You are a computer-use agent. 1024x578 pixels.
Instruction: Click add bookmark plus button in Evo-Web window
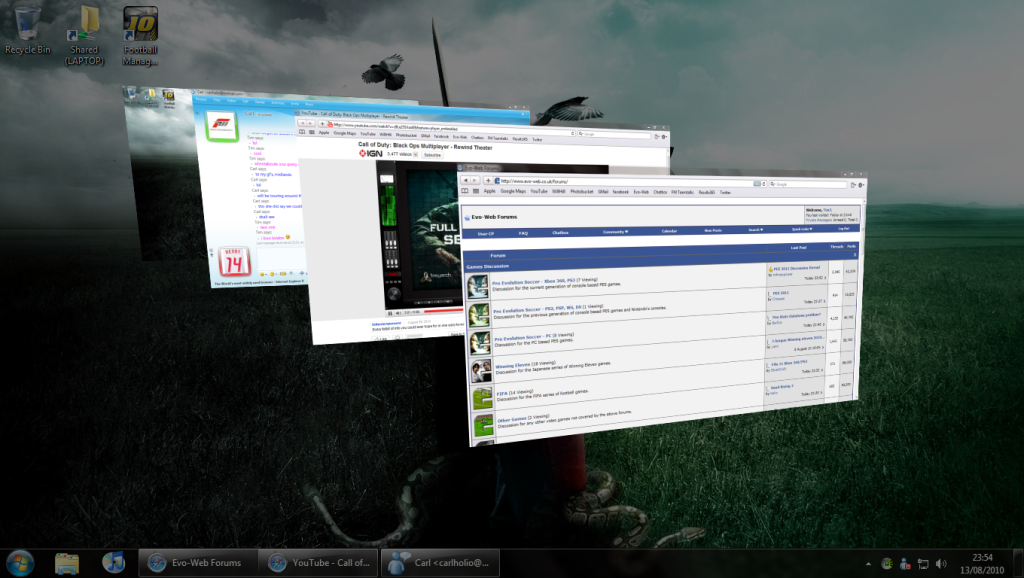pos(487,180)
